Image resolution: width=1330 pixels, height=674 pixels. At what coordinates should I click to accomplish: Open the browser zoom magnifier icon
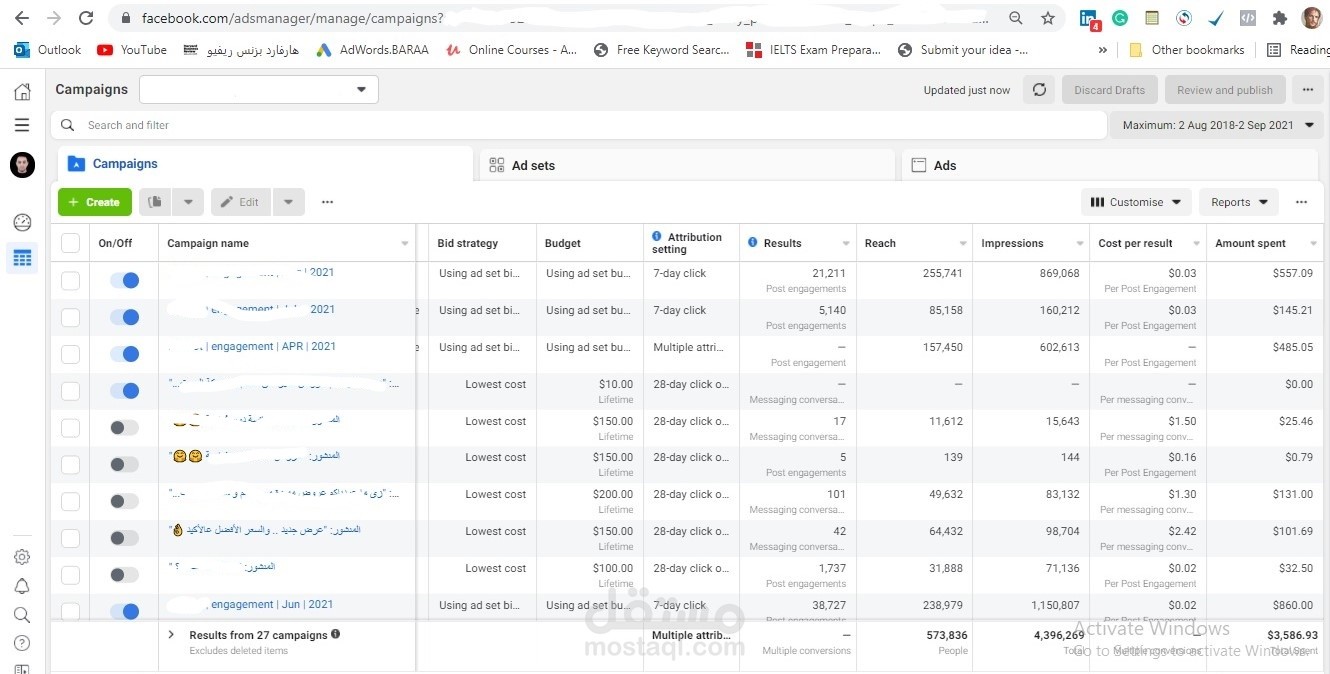pyautogui.click(x=1016, y=18)
